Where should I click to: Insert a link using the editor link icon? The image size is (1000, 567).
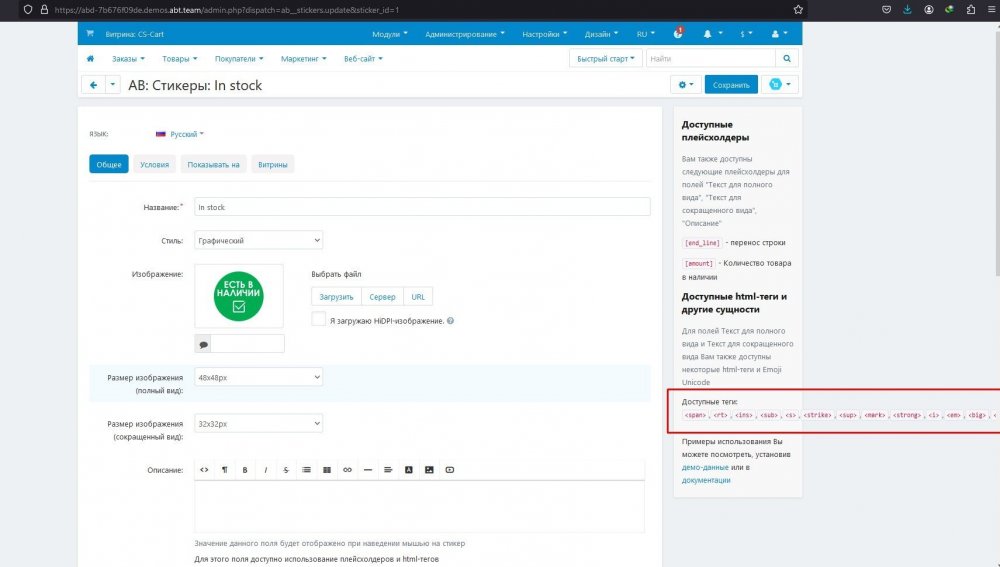point(347,469)
